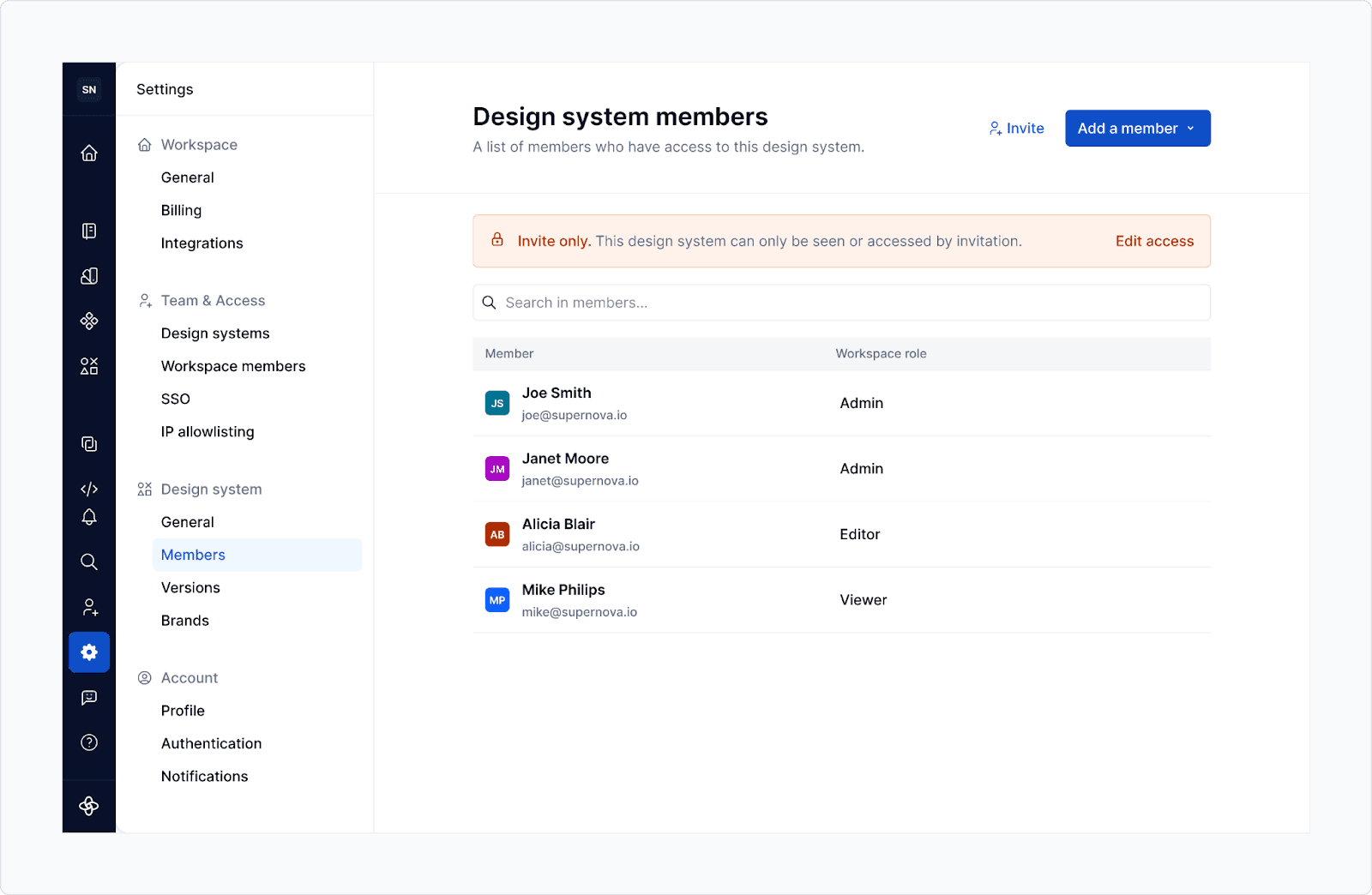Click the Invite link in header
Viewport: 1372px width, 895px height.
(1016, 129)
